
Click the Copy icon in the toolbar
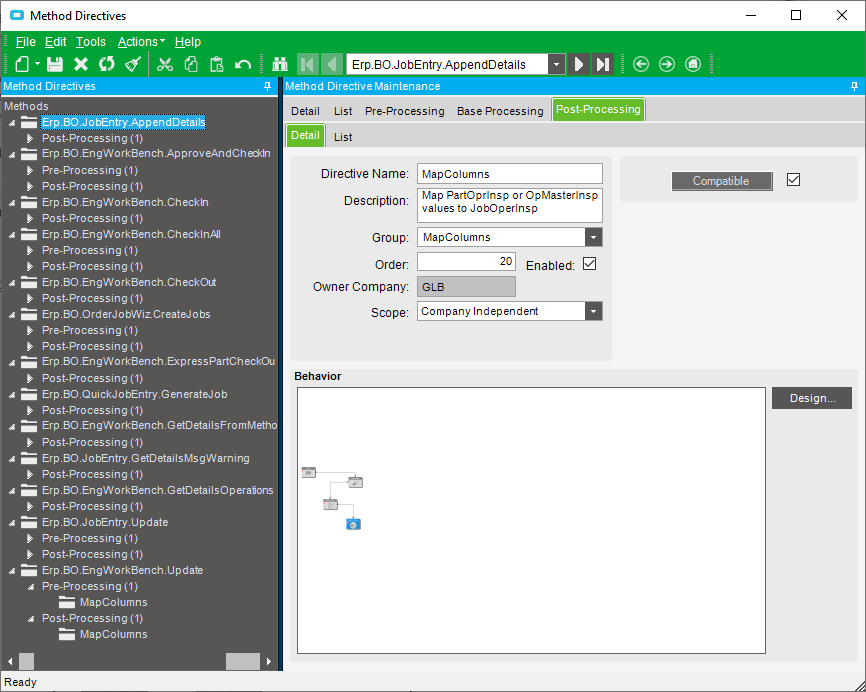pyautogui.click(x=190, y=64)
